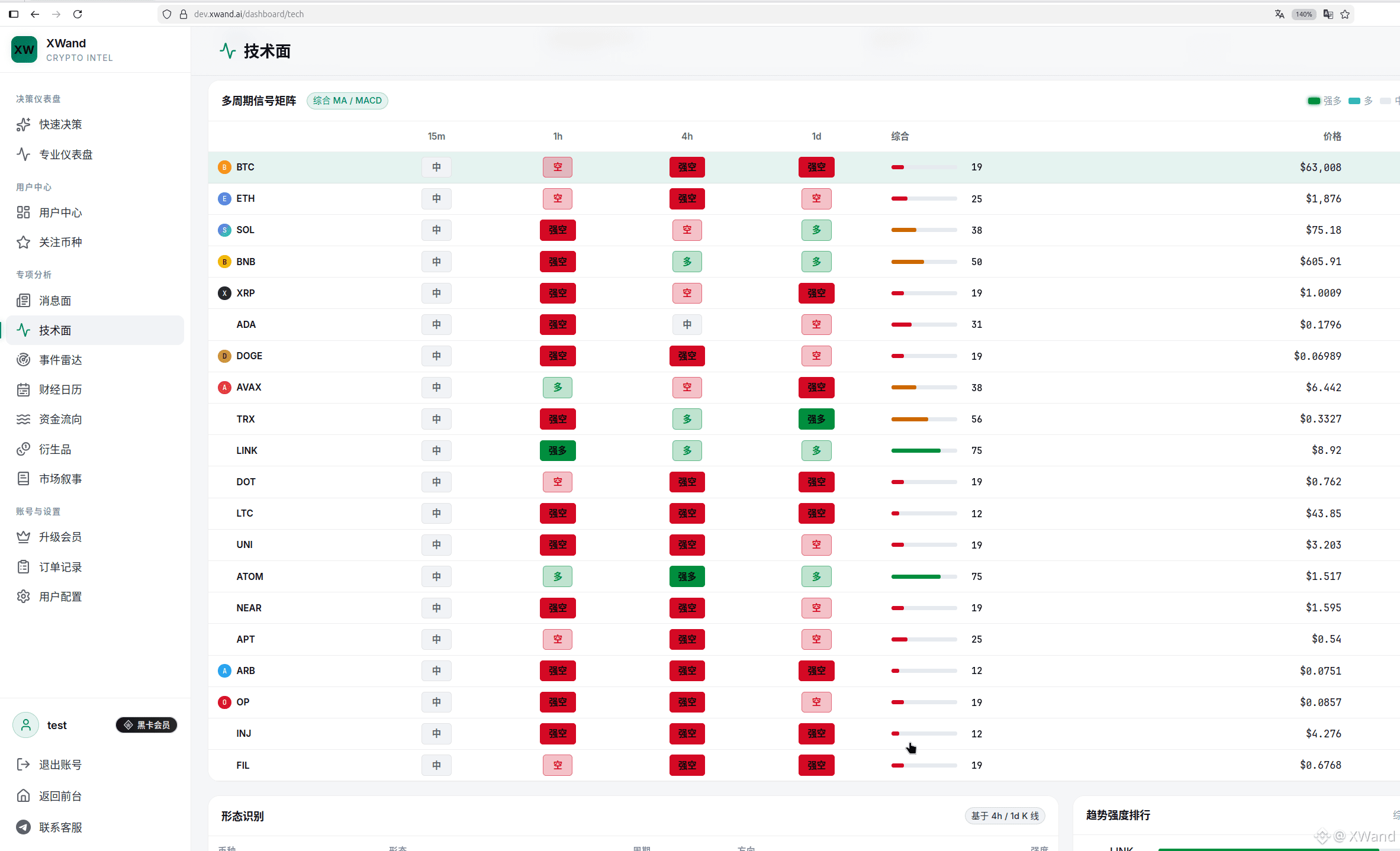This screenshot has width=1400, height=851.
Task: Click the BTC price $63,008
Action: [1320, 167]
